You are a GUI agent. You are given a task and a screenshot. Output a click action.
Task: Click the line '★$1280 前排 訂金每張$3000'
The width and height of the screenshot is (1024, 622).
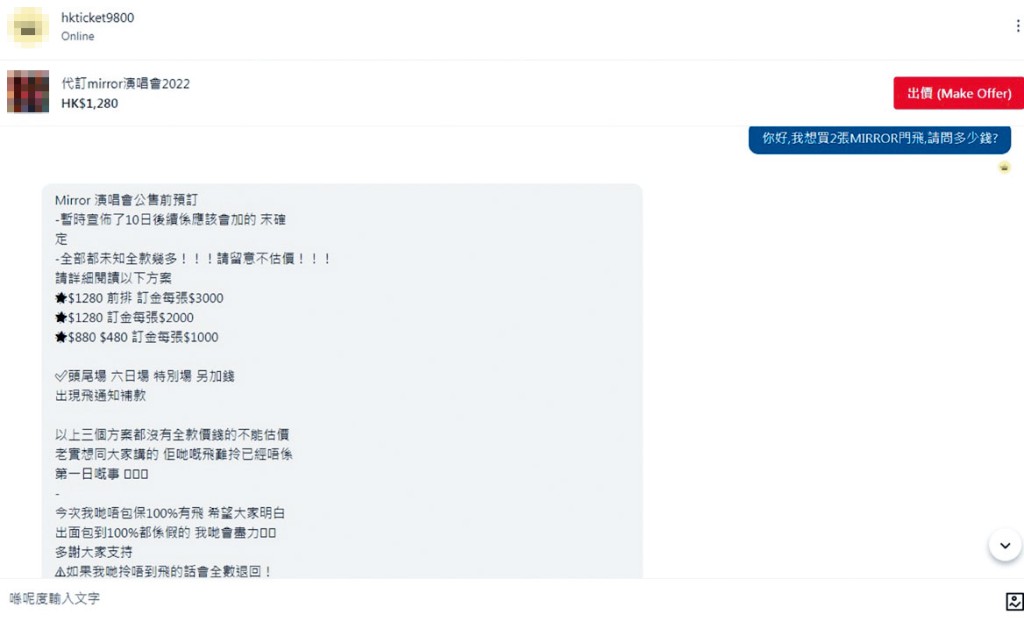139,298
